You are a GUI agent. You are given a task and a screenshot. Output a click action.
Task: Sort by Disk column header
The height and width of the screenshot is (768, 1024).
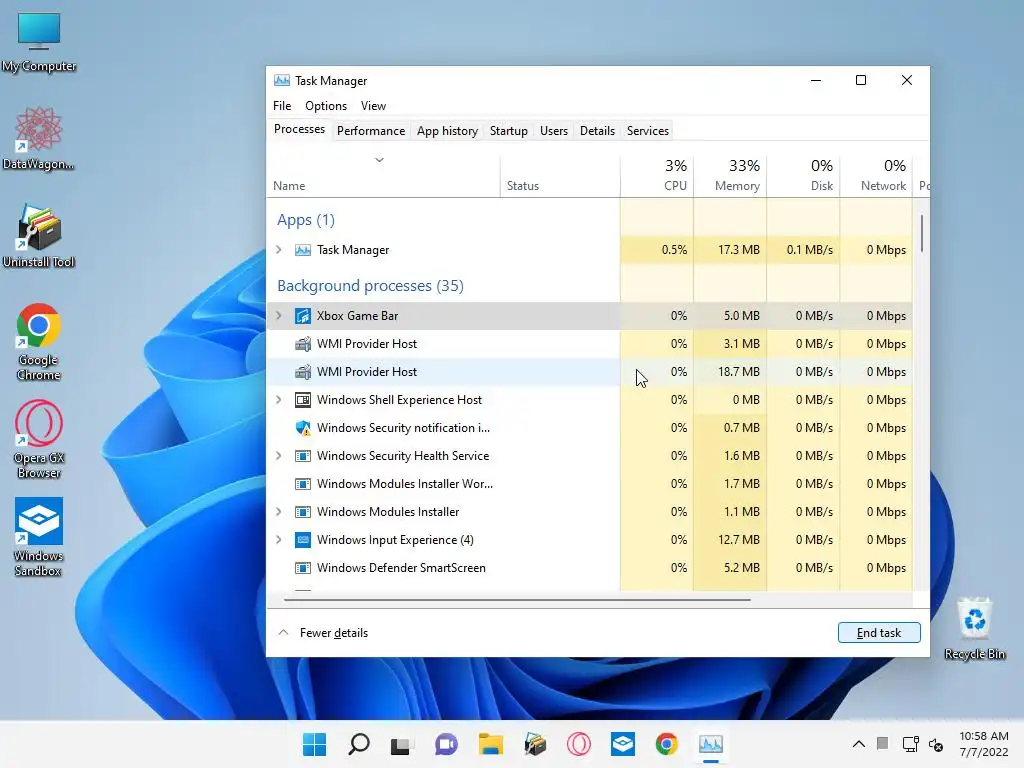coord(803,175)
